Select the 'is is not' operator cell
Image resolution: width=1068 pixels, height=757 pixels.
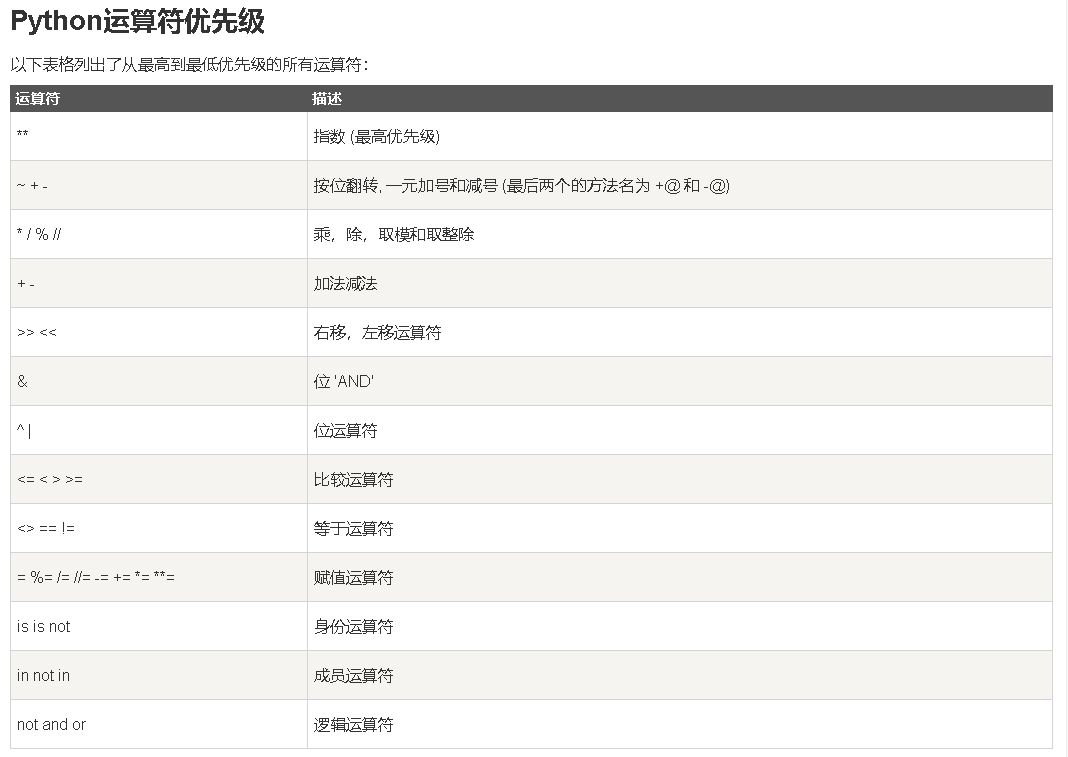click(159, 627)
